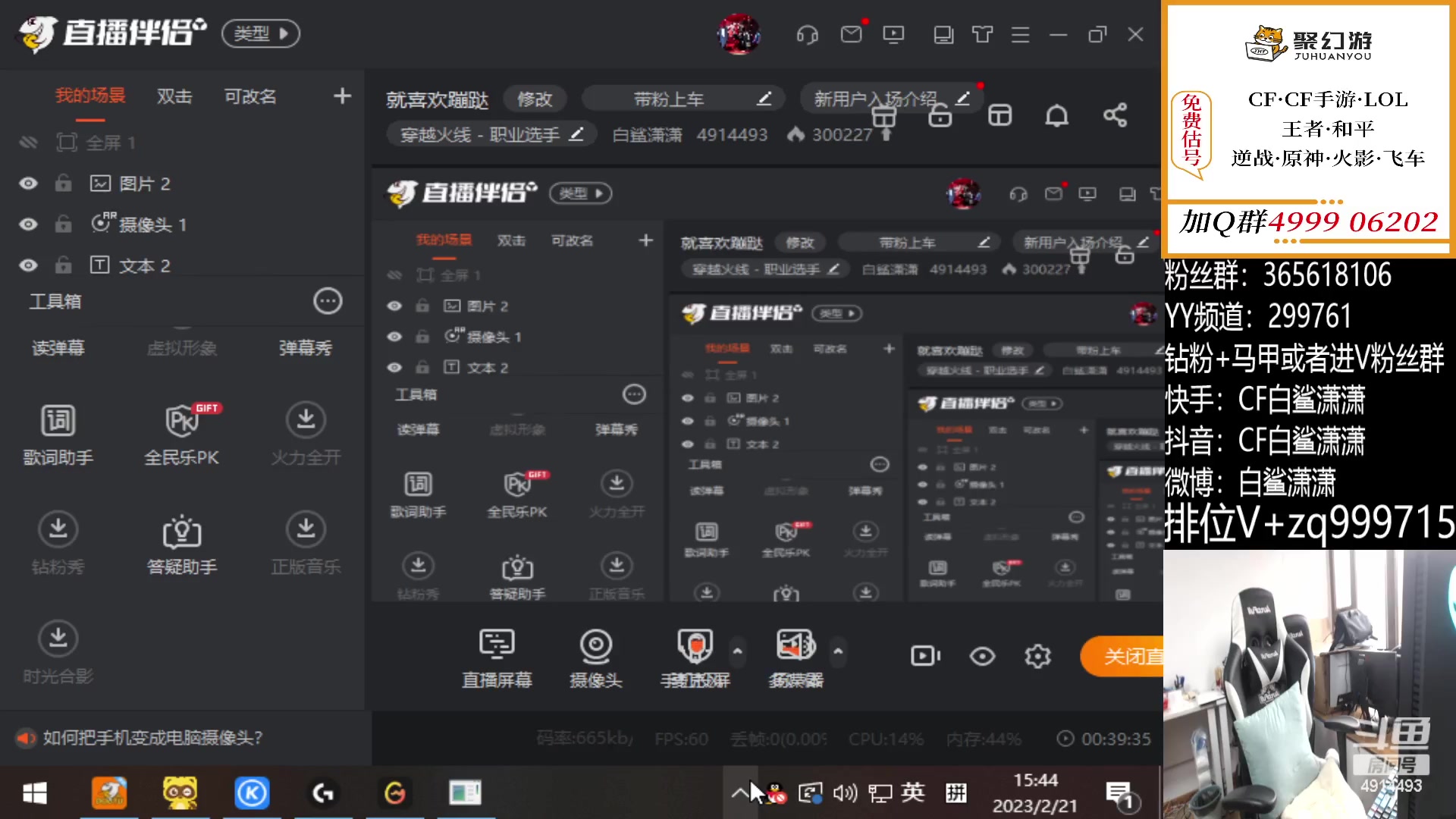The image size is (1456, 819).
Task: Add a new scene with plus icon
Action: (342, 96)
